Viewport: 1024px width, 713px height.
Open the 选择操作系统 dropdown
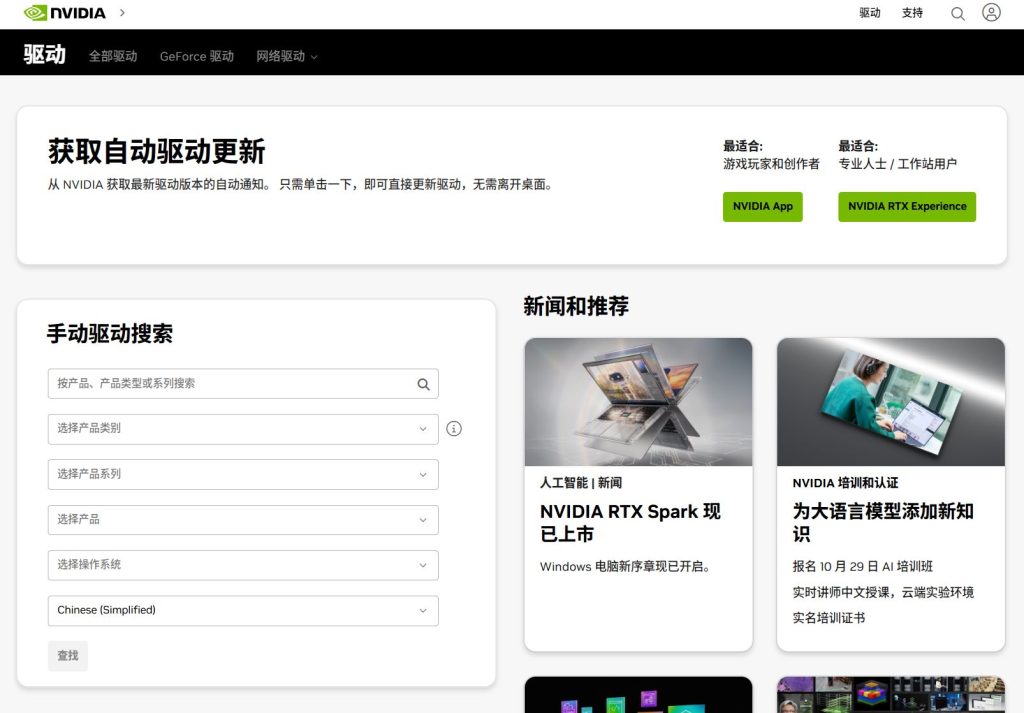click(243, 565)
